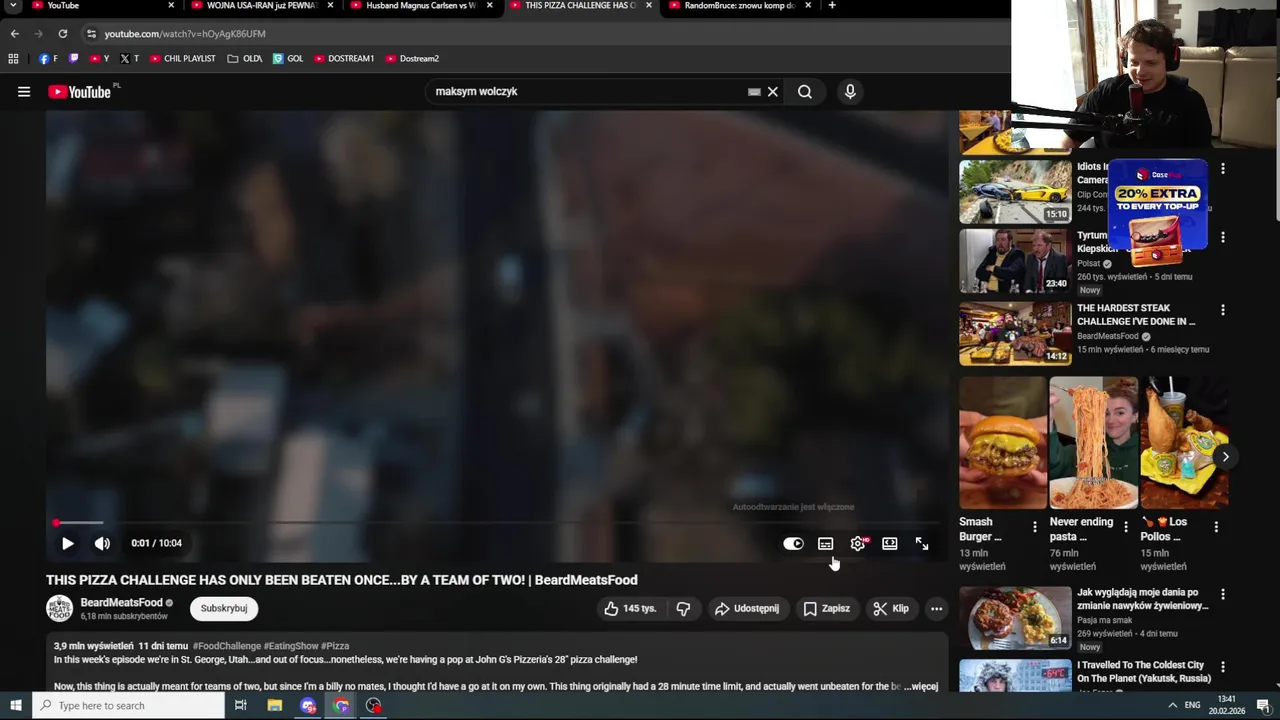
Task: Open the YouTube guide hamburger menu
Action: click(x=24, y=92)
